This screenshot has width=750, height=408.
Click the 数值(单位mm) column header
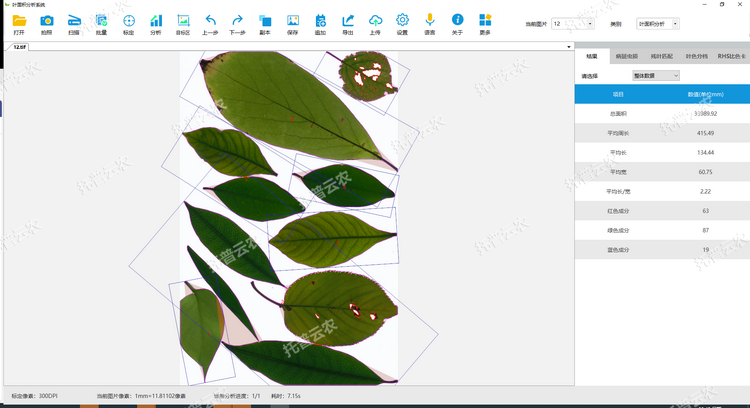(x=705, y=94)
